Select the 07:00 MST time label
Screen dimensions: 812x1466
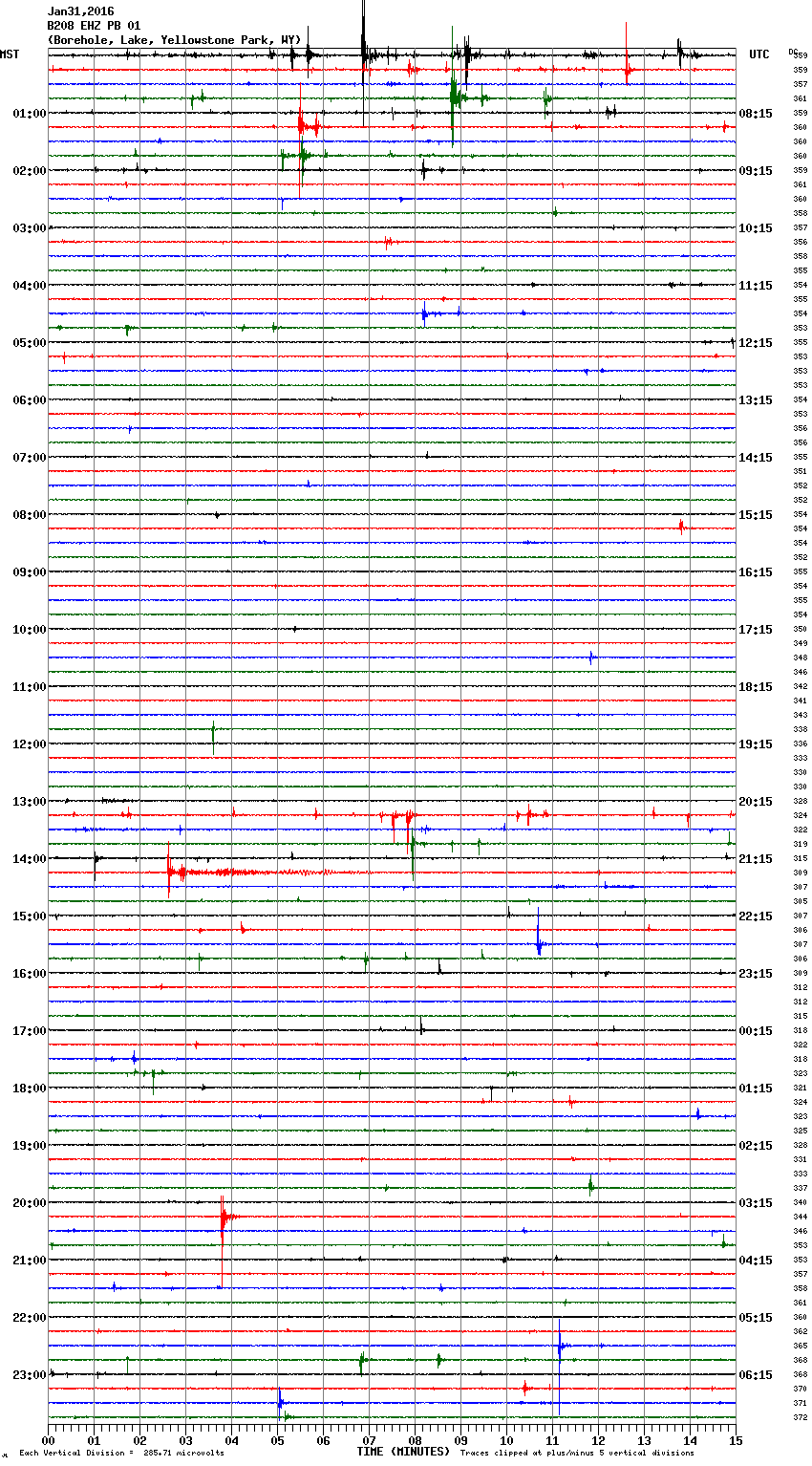(x=30, y=458)
